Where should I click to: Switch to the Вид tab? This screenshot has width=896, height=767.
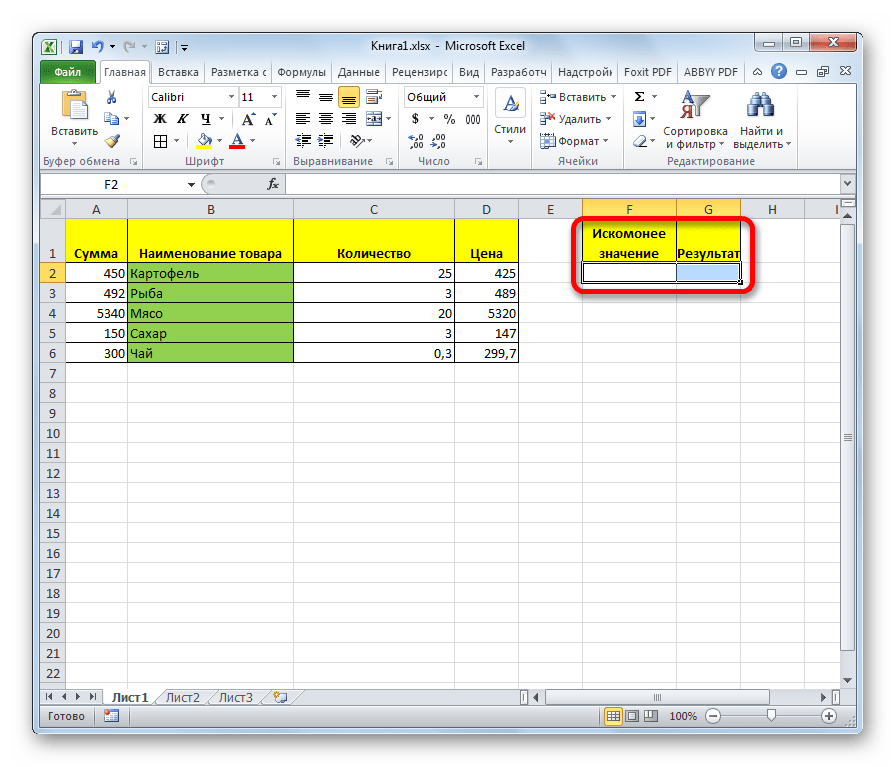click(469, 72)
